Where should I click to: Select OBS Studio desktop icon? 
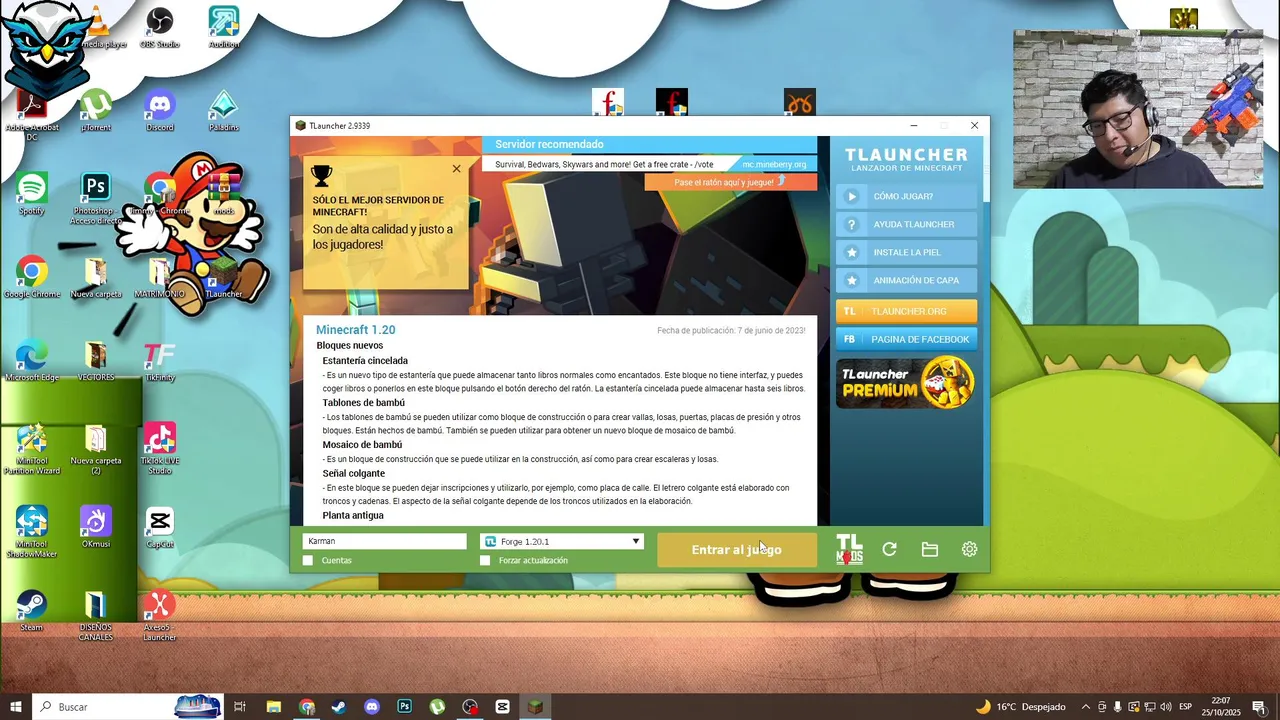(x=159, y=26)
